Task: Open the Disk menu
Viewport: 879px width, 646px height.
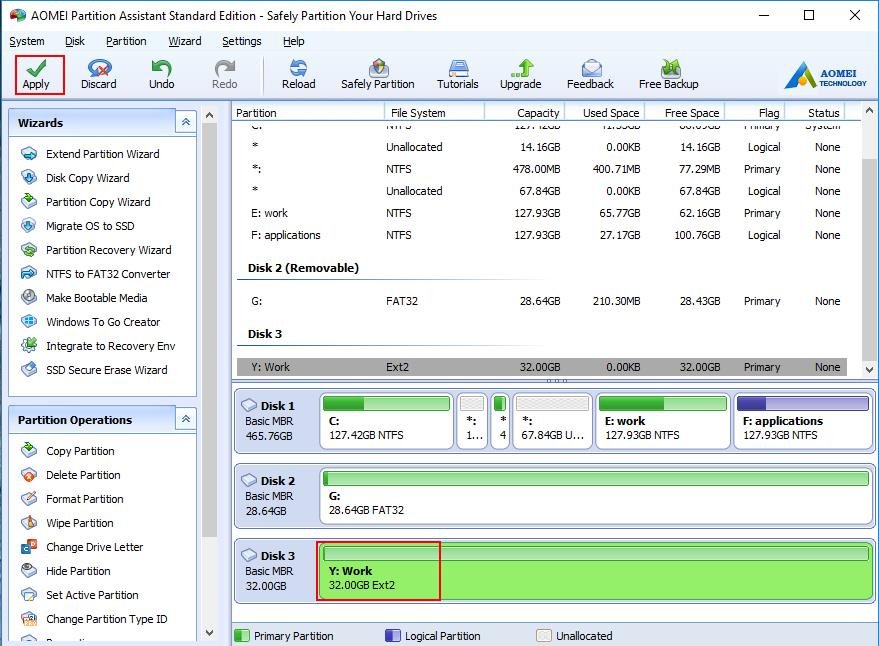Action: [75, 41]
